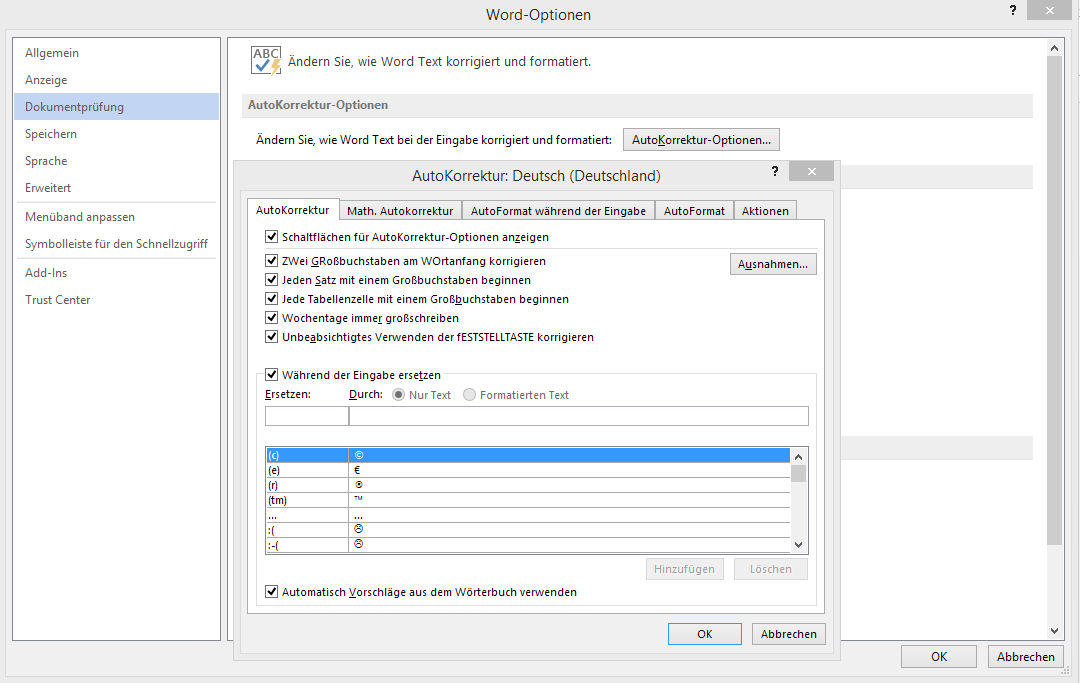Click 'AutoKorrektur-Optionen...' button
The image size is (1080, 683).
[701, 139]
